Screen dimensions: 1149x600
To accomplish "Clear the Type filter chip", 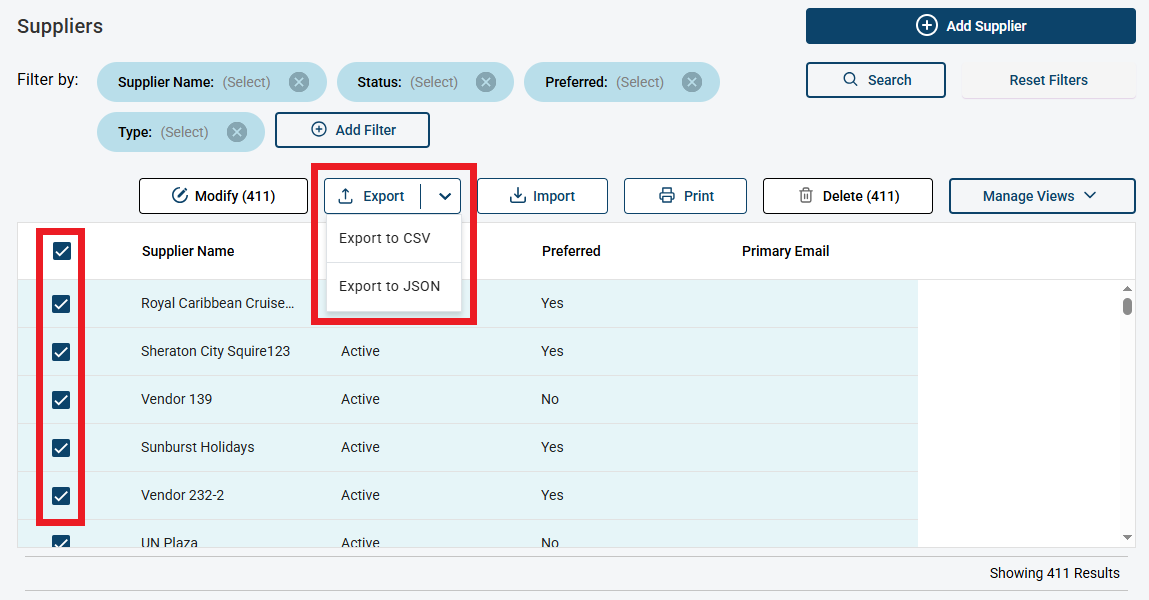I will 236,132.
